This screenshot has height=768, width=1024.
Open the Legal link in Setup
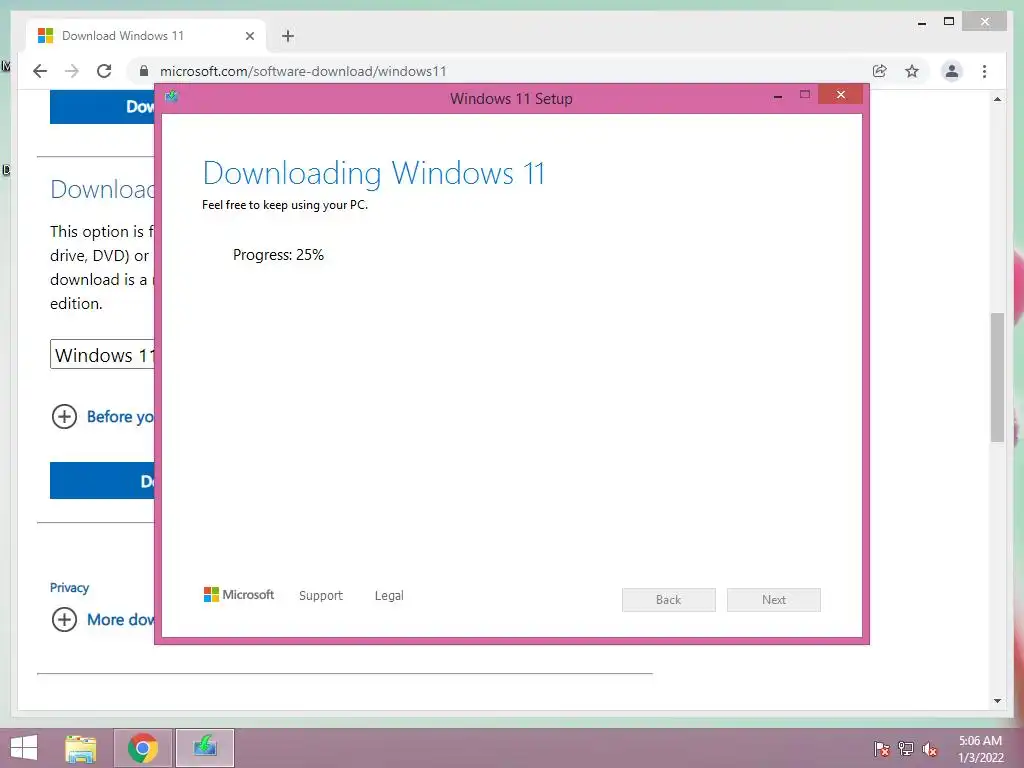tap(389, 596)
